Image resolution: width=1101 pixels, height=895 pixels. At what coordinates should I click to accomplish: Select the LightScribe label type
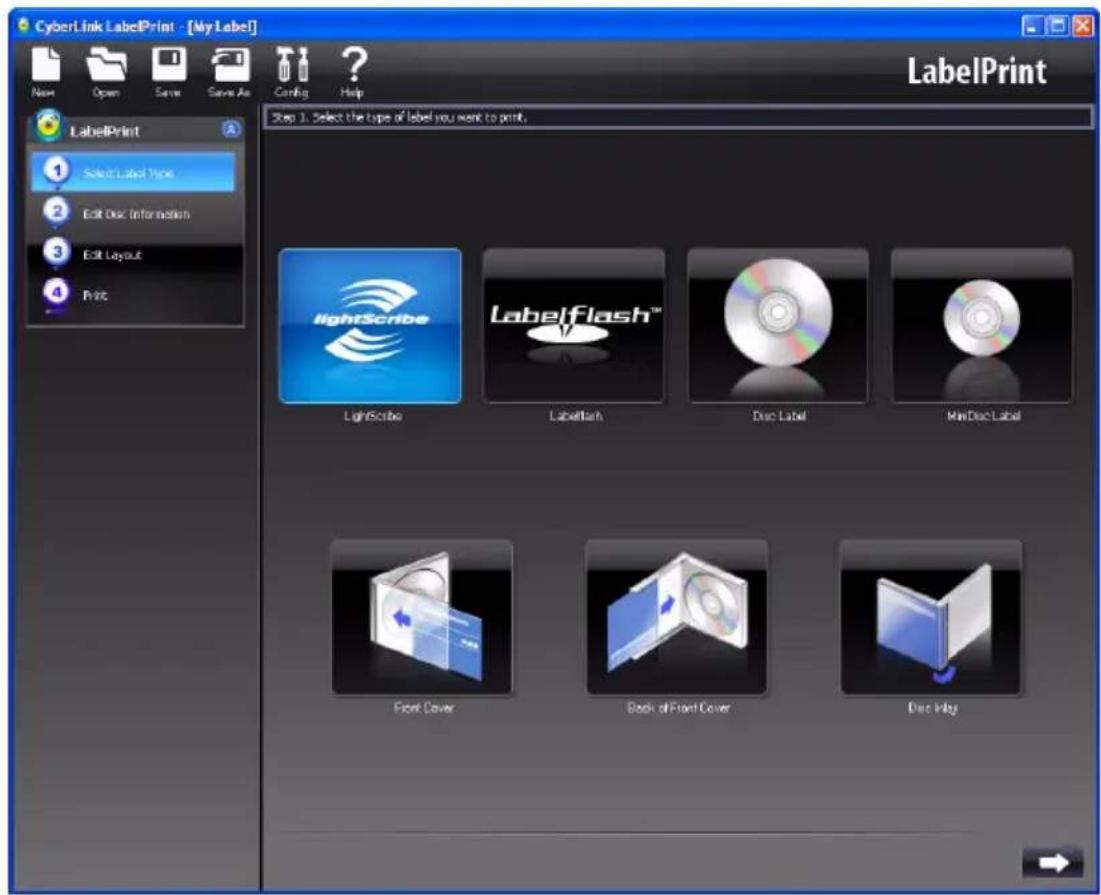(x=370, y=326)
